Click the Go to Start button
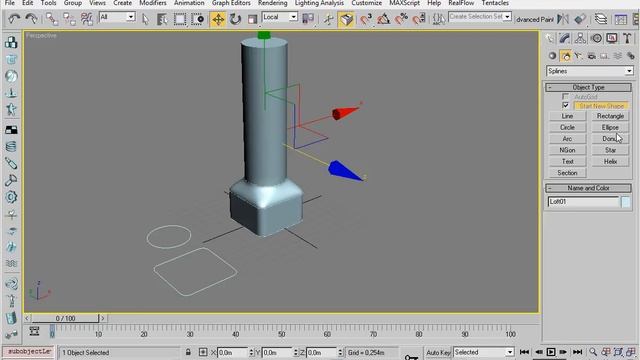This screenshot has width=640, height=360. click(x=524, y=352)
